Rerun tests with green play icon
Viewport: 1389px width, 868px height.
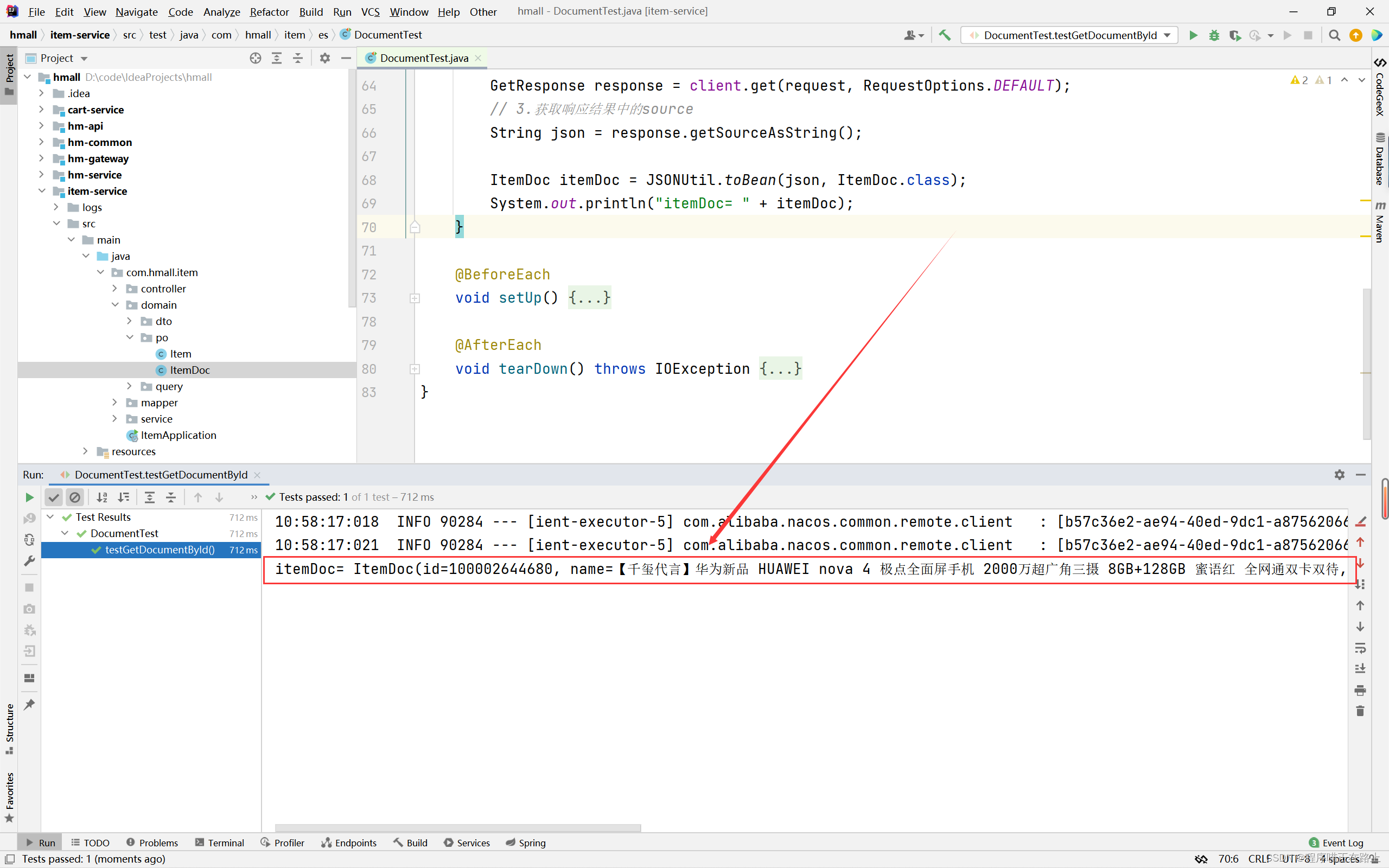tap(29, 497)
